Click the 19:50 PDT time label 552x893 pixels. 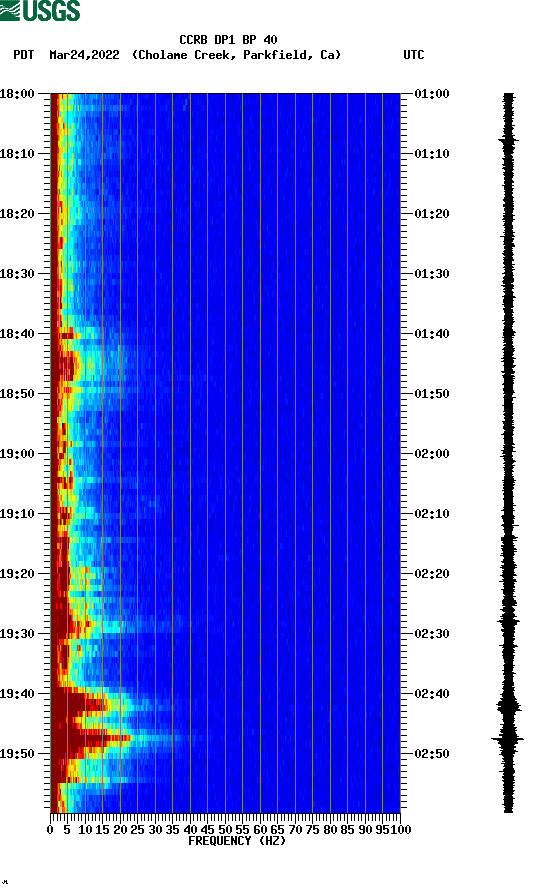tap(17, 753)
